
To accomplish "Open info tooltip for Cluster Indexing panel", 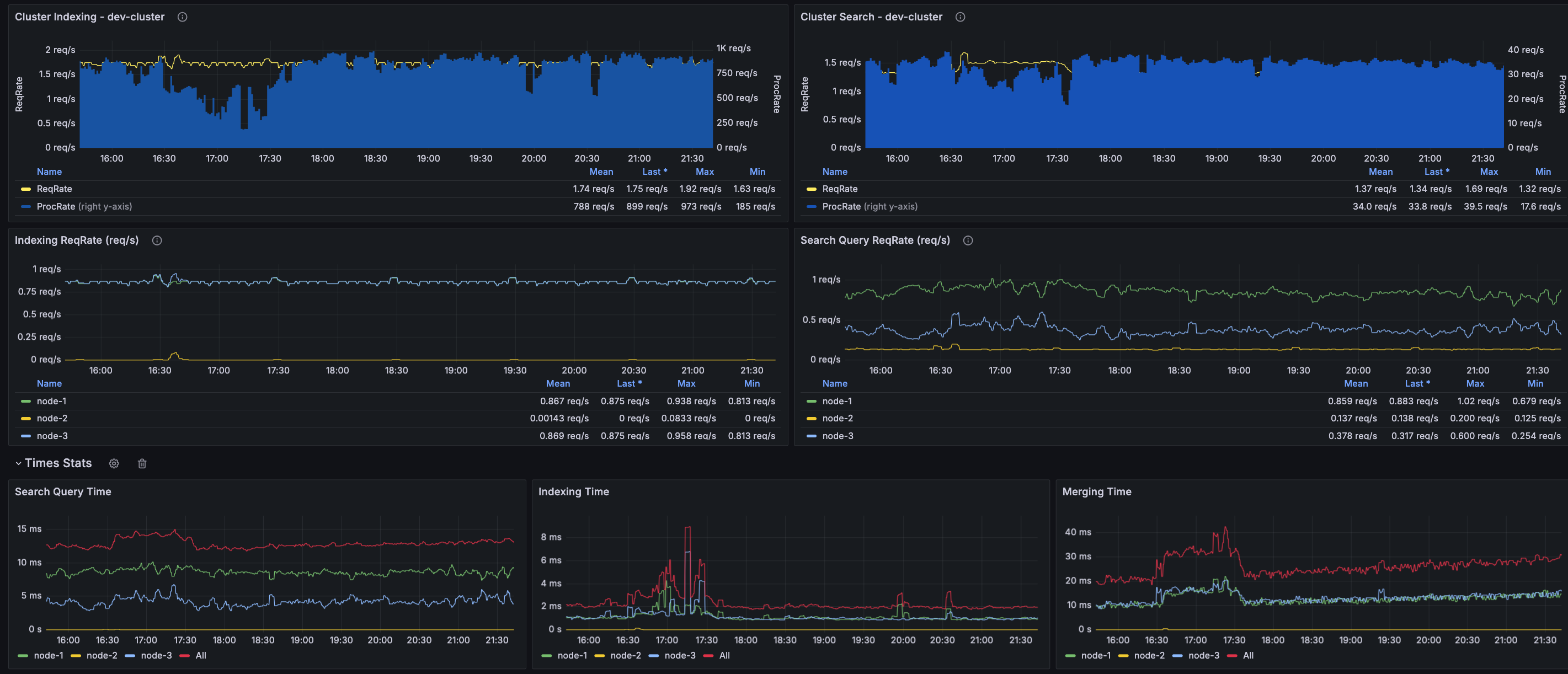I will coord(182,17).
